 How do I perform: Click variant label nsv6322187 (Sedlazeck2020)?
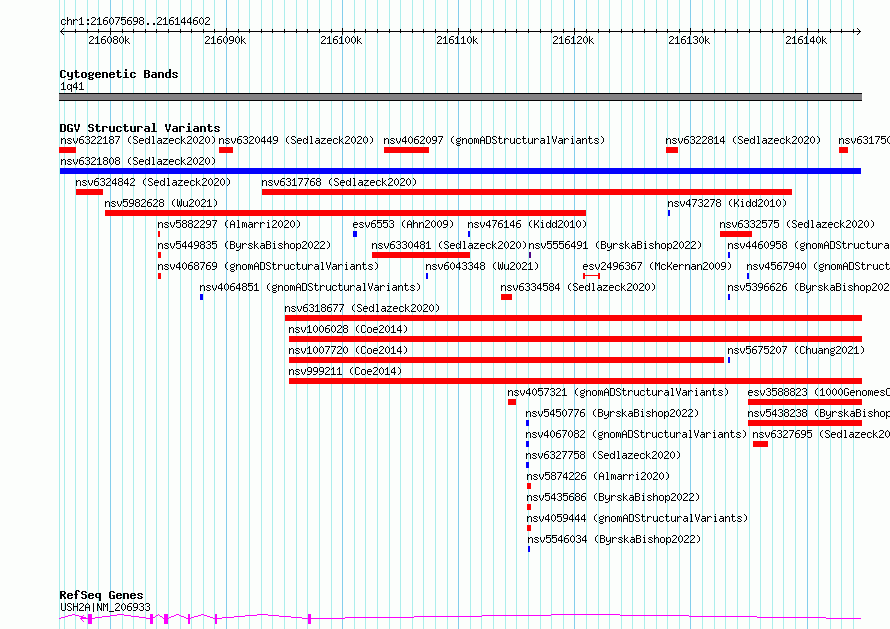[x=138, y=140]
